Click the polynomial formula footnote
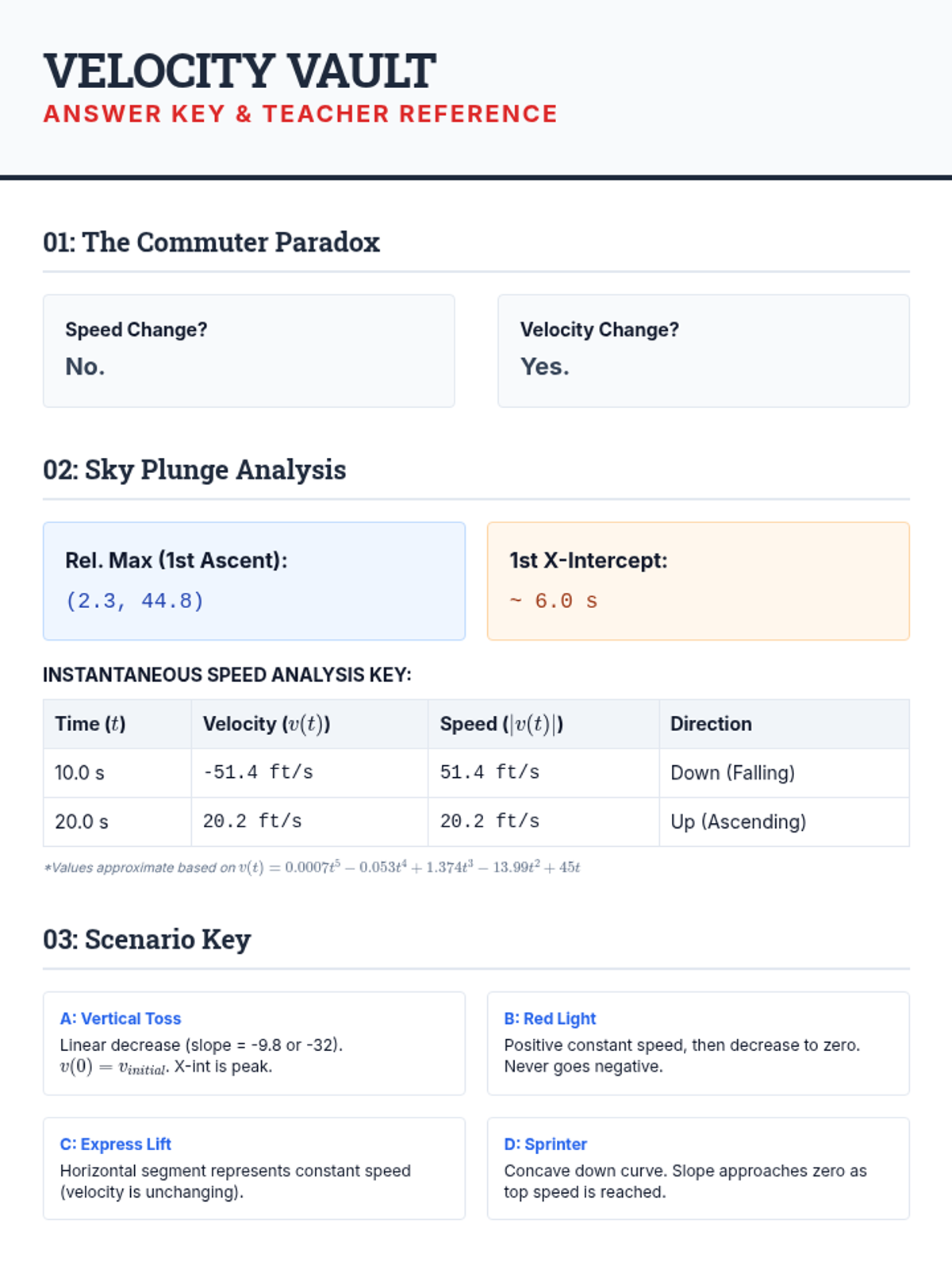 pos(312,868)
